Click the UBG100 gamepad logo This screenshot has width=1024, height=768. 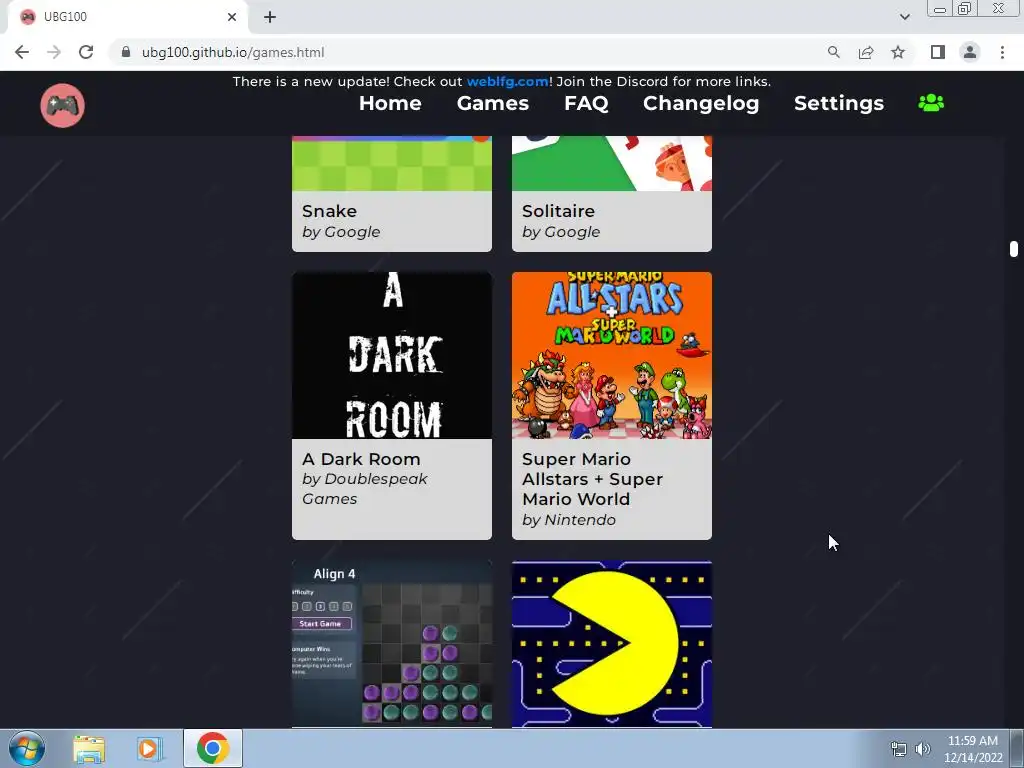[x=63, y=105]
